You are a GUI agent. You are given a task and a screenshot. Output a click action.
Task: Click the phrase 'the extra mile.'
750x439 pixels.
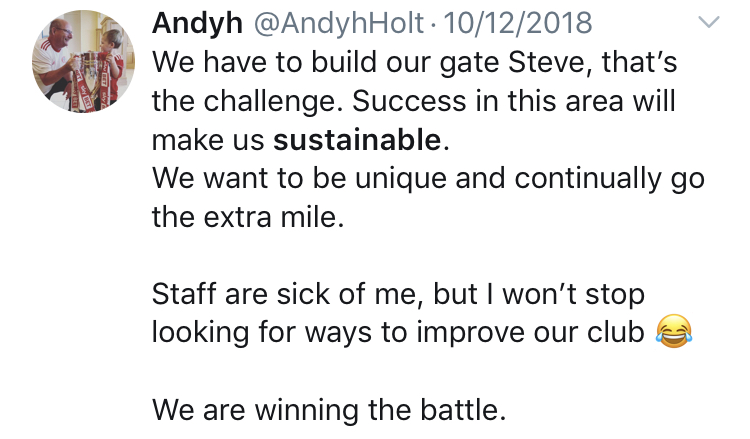pos(248,217)
